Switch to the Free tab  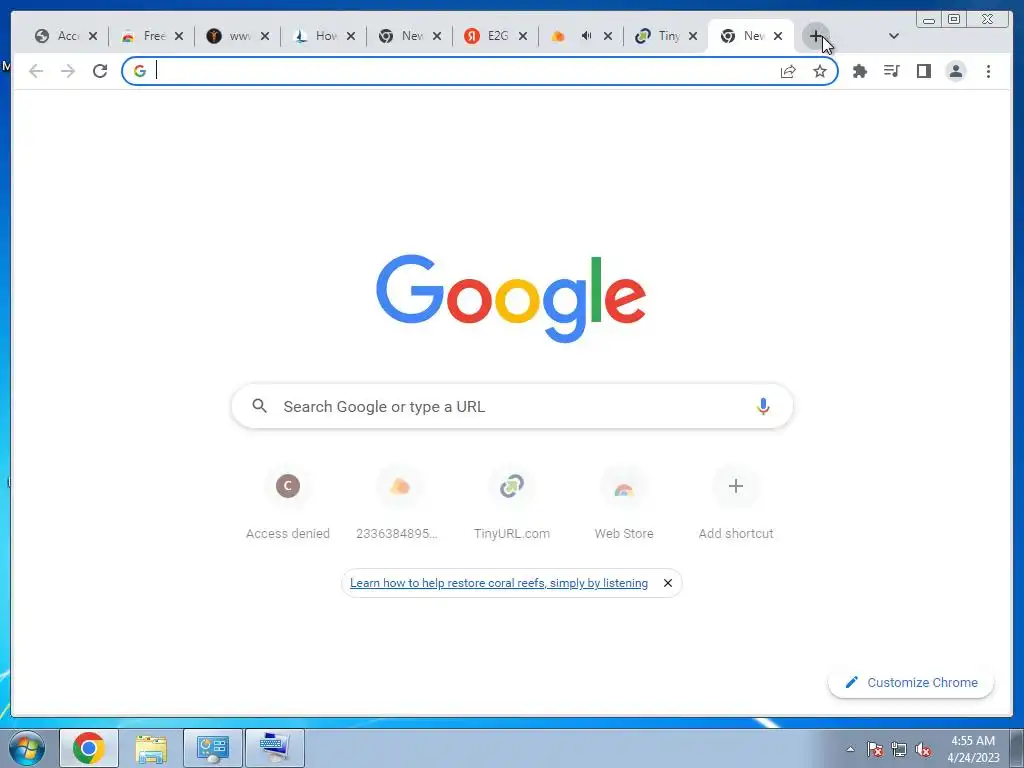tap(152, 36)
